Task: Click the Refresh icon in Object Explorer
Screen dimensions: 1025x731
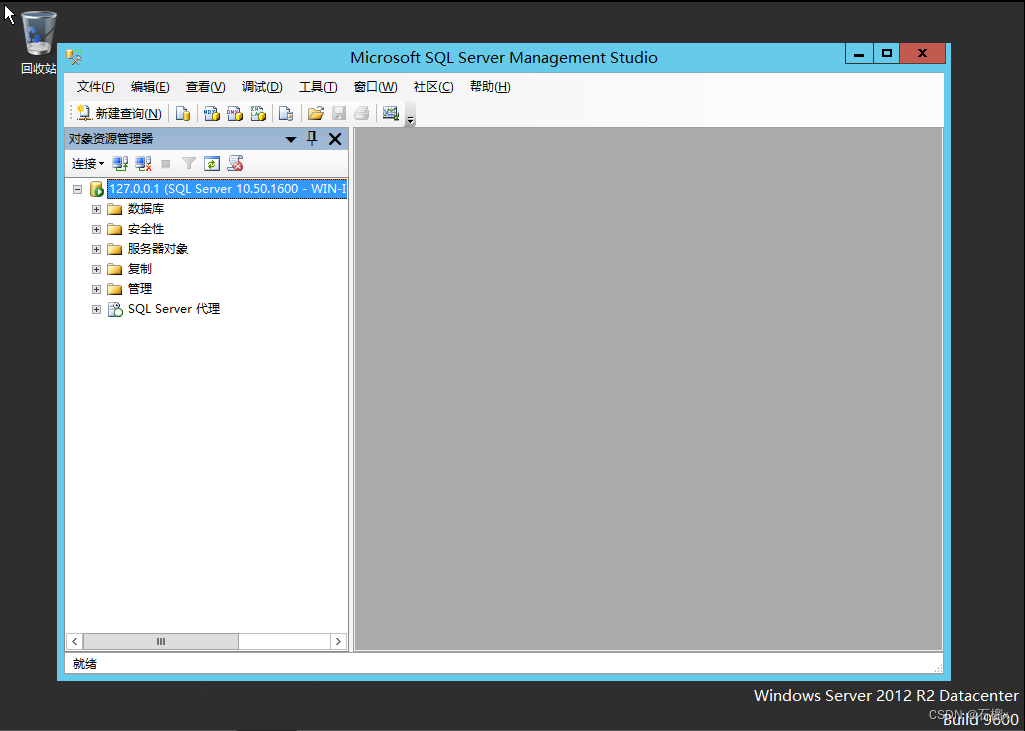Action: coord(212,163)
